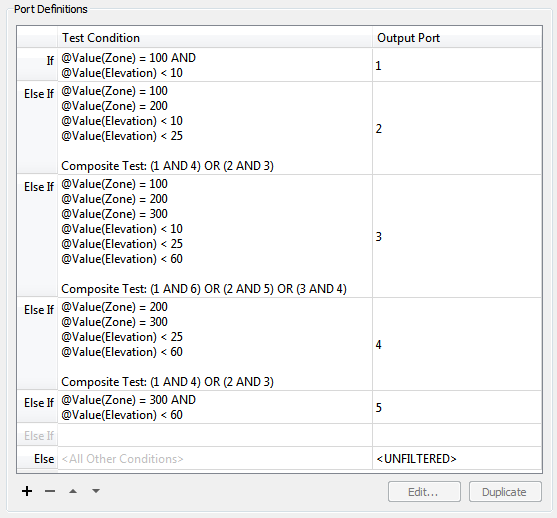557x518 pixels.
Task: Select the Test Condition column header
Action: point(215,38)
